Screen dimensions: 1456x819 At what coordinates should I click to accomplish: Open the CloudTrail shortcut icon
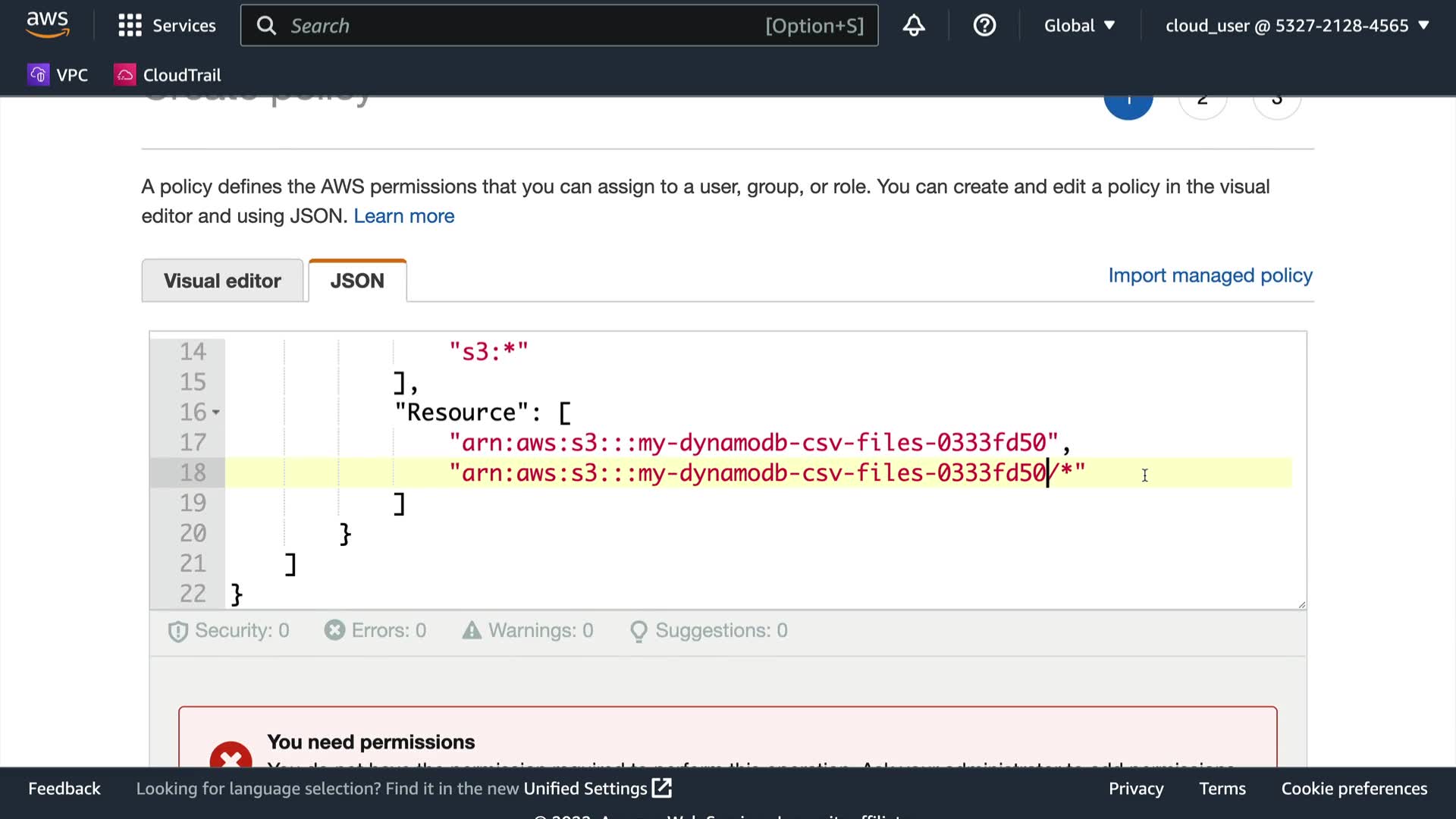click(125, 74)
